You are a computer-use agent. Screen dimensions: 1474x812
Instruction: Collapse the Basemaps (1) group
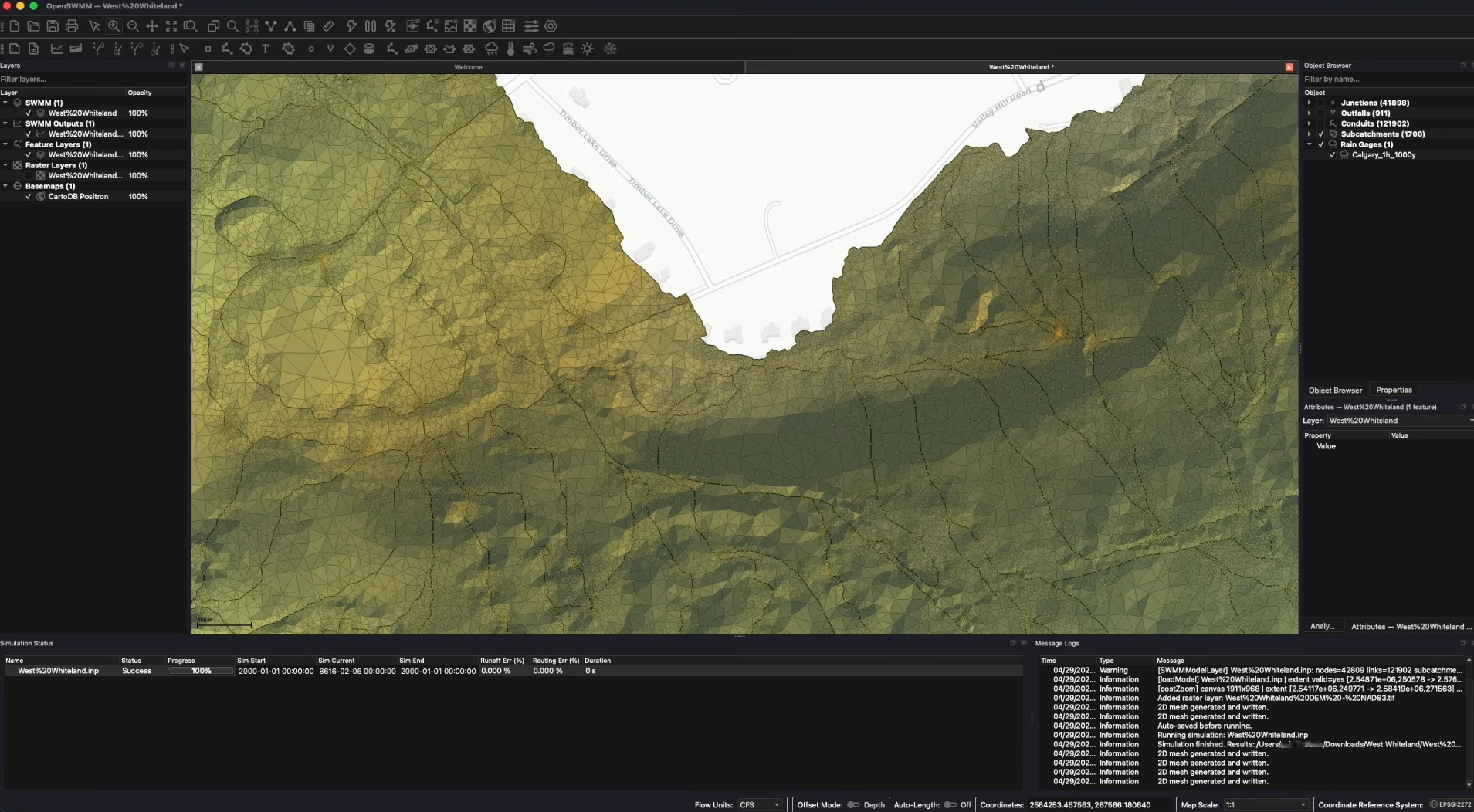5,186
